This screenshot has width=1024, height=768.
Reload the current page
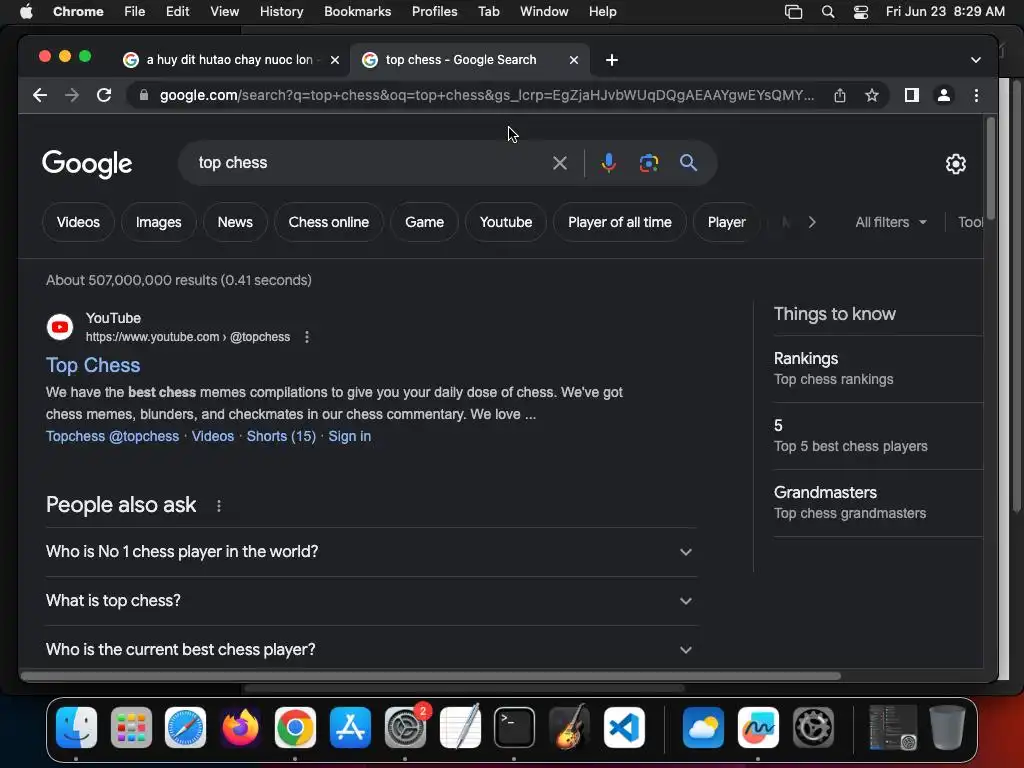coord(104,95)
